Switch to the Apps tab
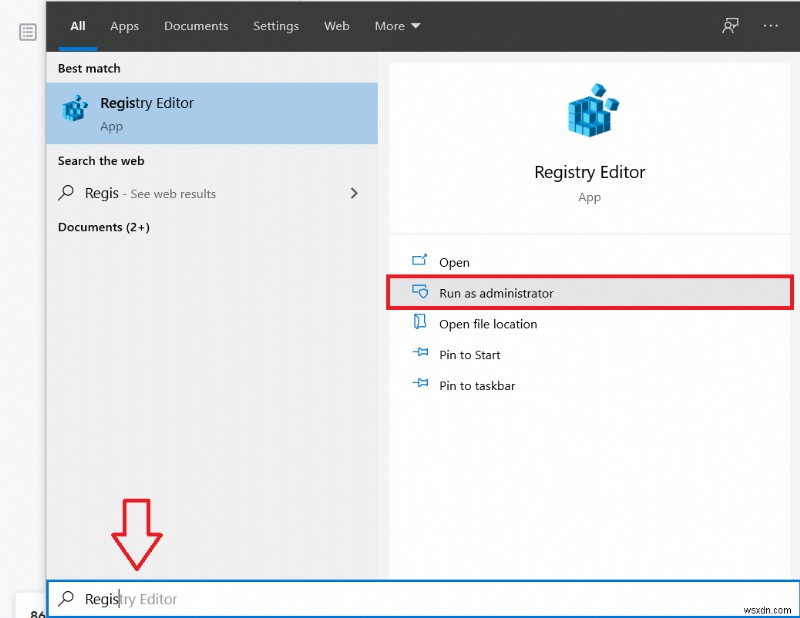 click(124, 26)
